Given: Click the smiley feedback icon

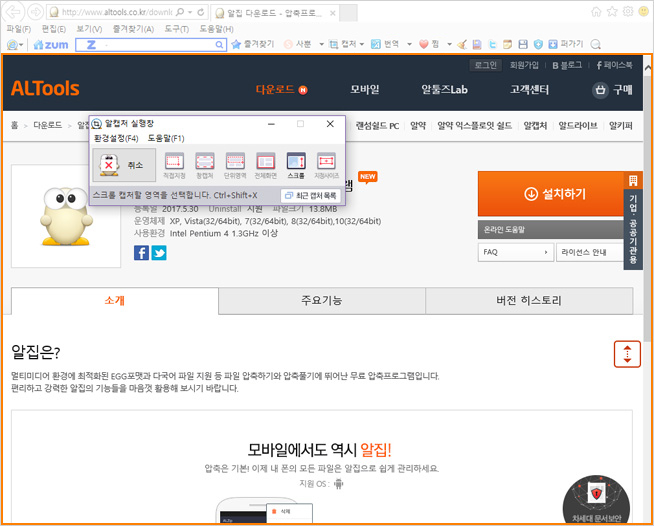Looking at the screenshot, I should coord(644,12).
